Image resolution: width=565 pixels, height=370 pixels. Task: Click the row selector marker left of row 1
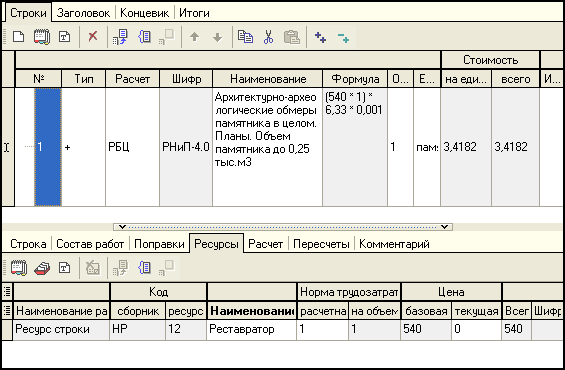(x=8, y=147)
